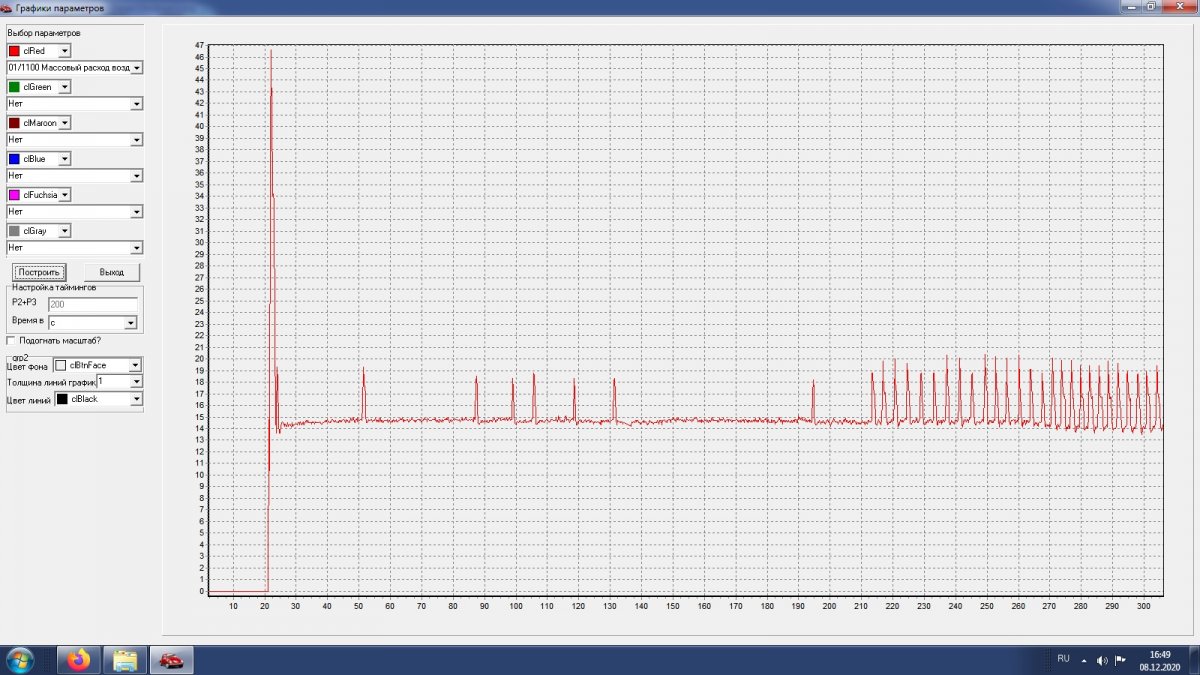Click the clFuchsia color swatch

pyautogui.click(x=14, y=195)
